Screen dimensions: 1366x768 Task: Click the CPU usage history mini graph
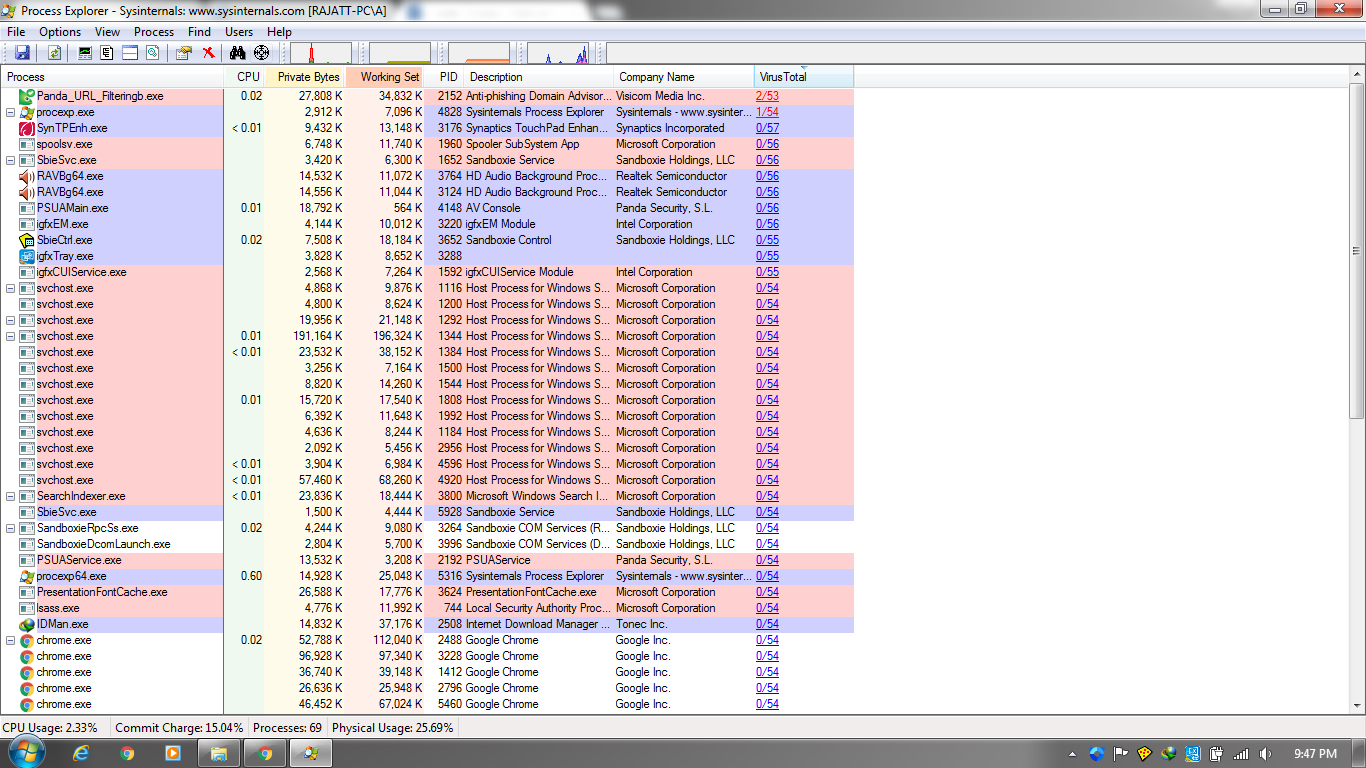pos(320,53)
